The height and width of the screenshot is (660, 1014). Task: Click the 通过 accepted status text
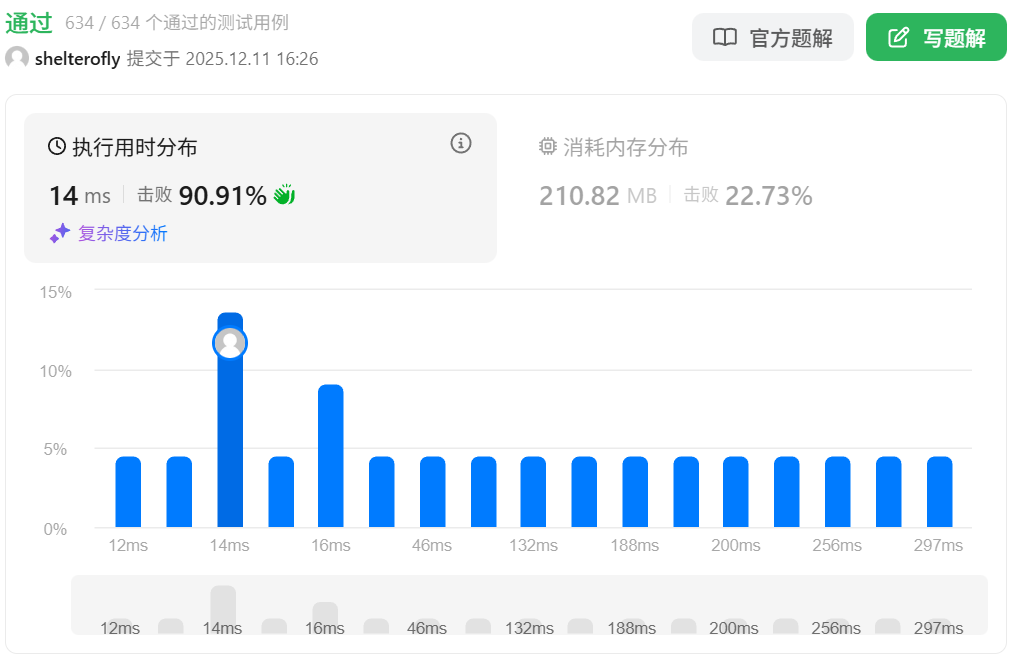coord(28,23)
